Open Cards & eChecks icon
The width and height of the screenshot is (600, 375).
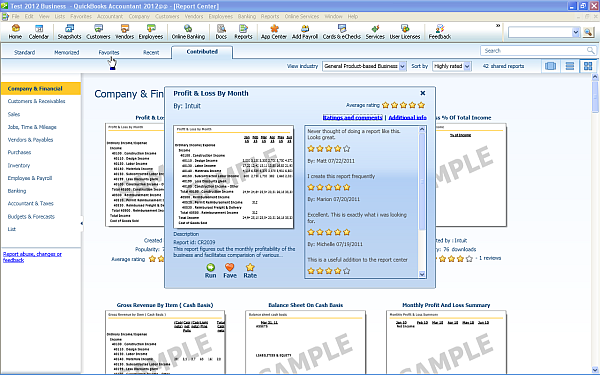pyautogui.click(x=342, y=32)
